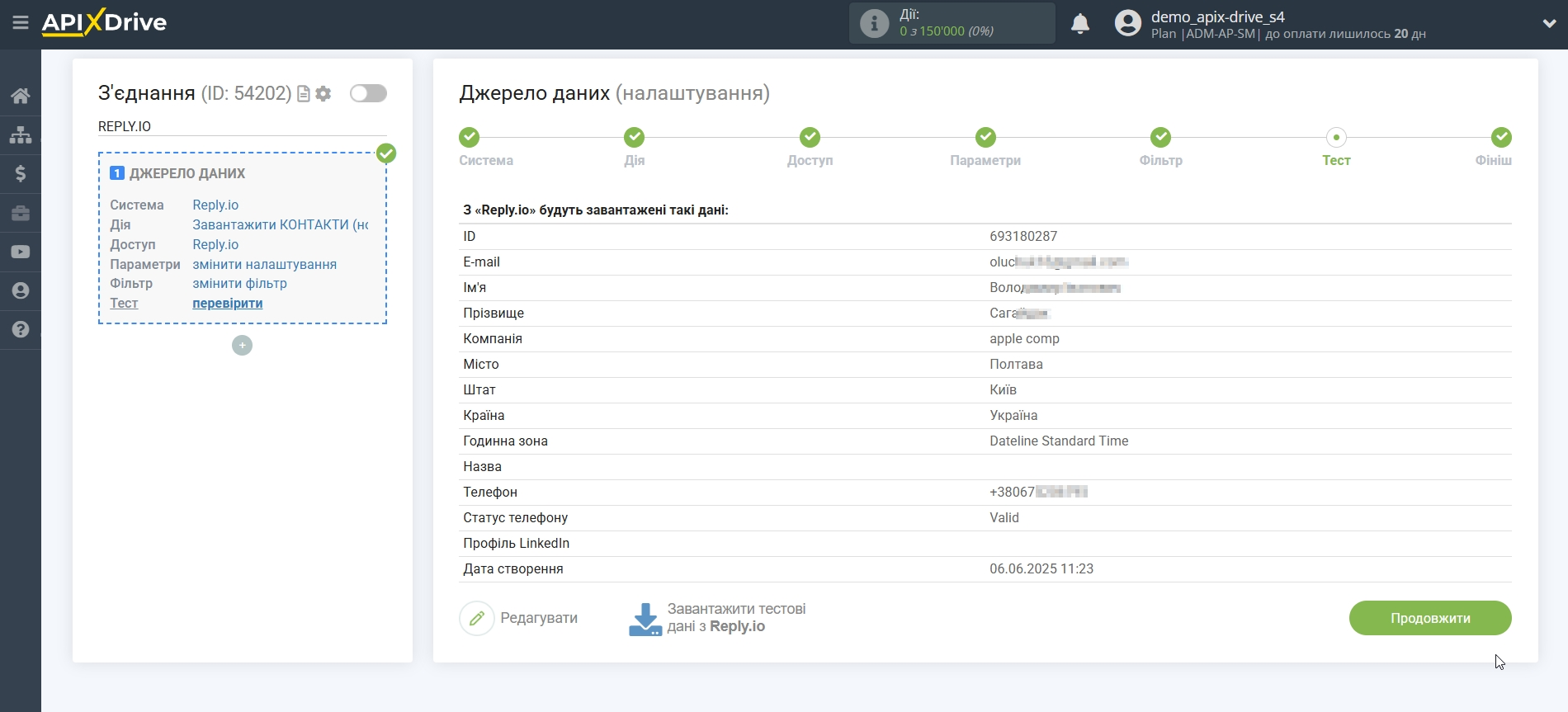The width and height of the screenshot is (1568, 712).
Task: Open the help question sidebar icon
Action: click(x=21, y=329)
